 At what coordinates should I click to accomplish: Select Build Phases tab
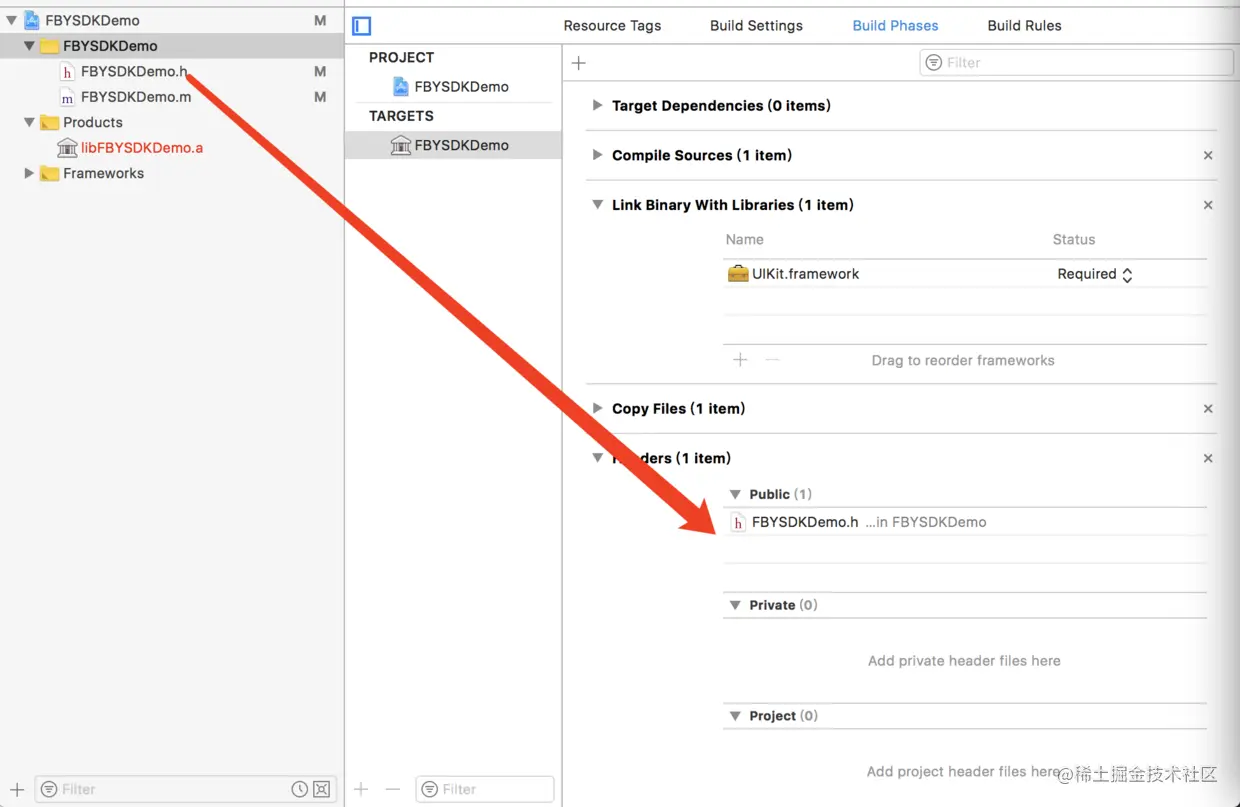click(x=895, y=25)
